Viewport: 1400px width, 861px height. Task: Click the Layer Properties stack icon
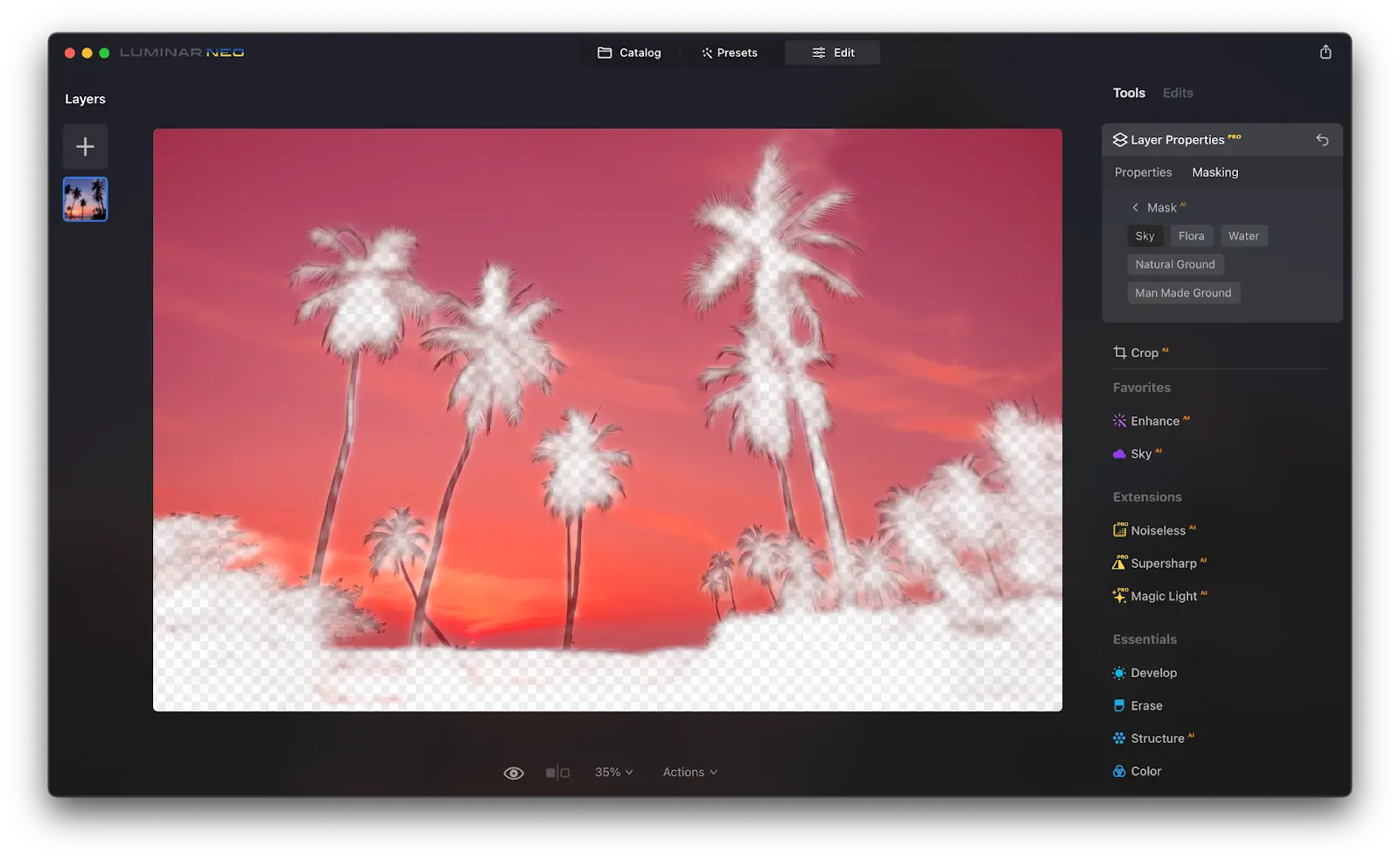(x=1119, y=140)
